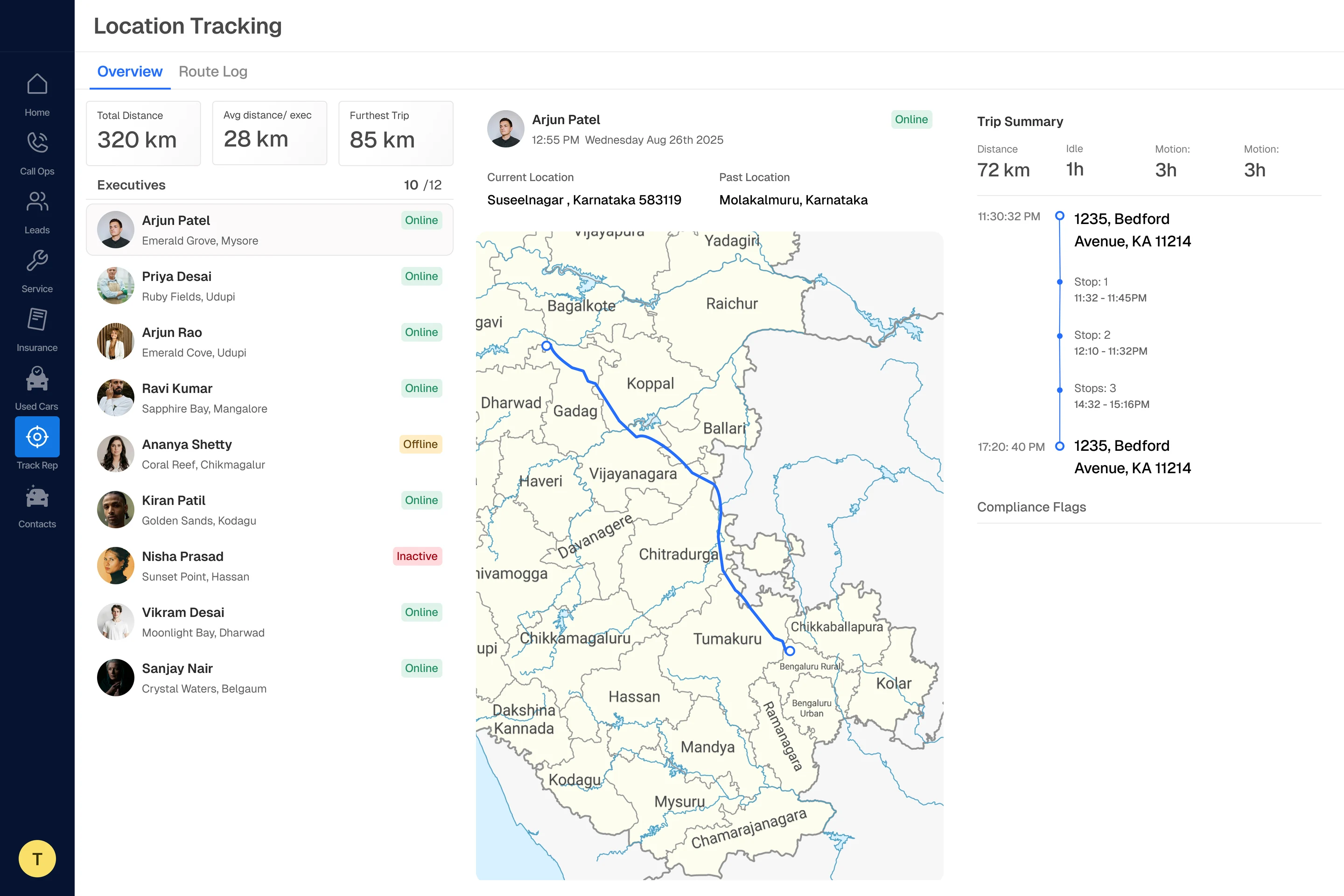Click the Stop: 1 timeline dot
This screenshot has width=1344, height=896.
point(1059,282)
